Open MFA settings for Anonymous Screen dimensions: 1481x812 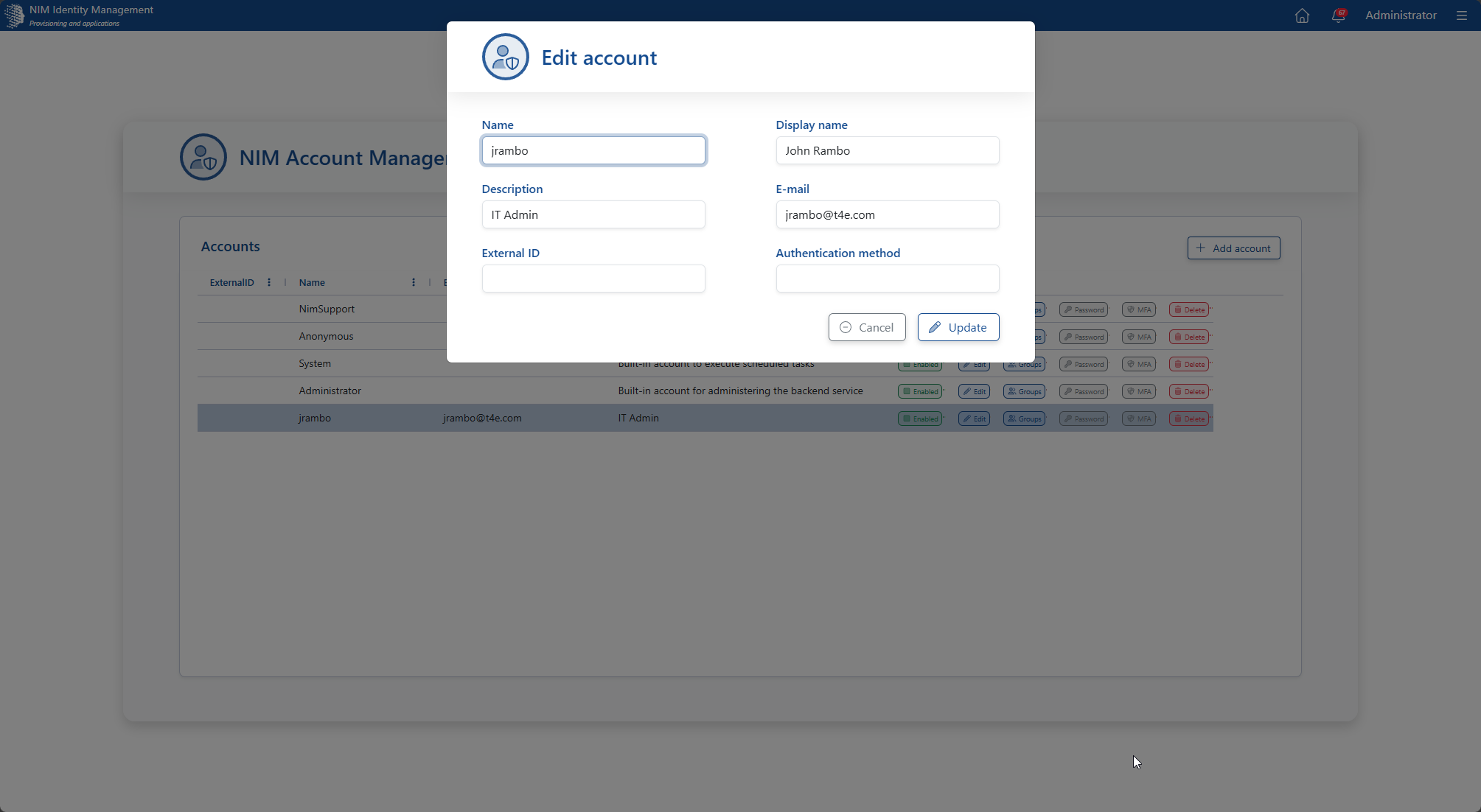coord(1139,337)
